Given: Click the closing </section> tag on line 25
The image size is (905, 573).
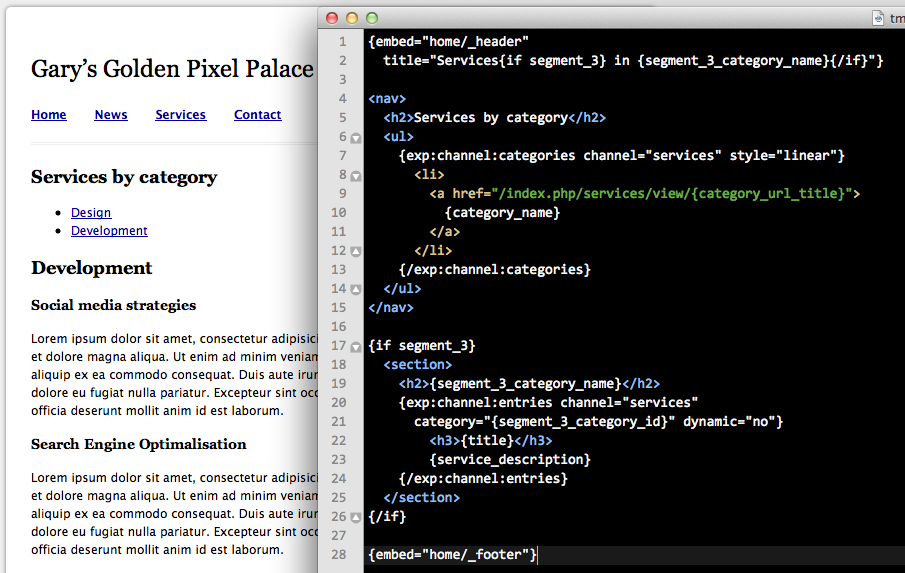Looking at the screenshot, I should click(x=421, y=498).
